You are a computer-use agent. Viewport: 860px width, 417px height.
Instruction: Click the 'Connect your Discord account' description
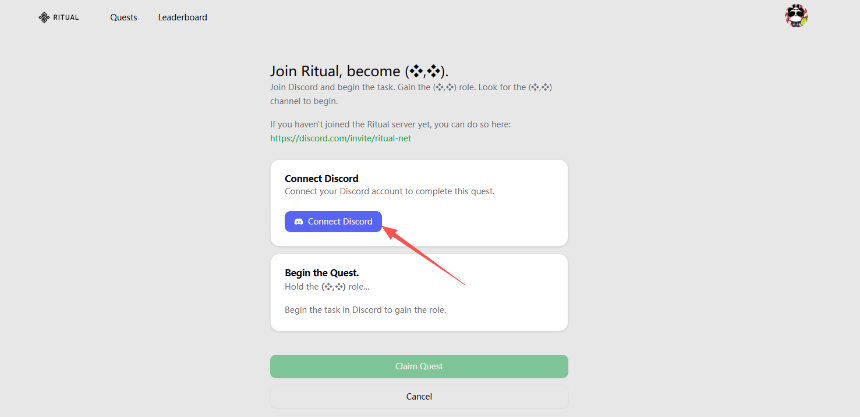click(389, 191)
